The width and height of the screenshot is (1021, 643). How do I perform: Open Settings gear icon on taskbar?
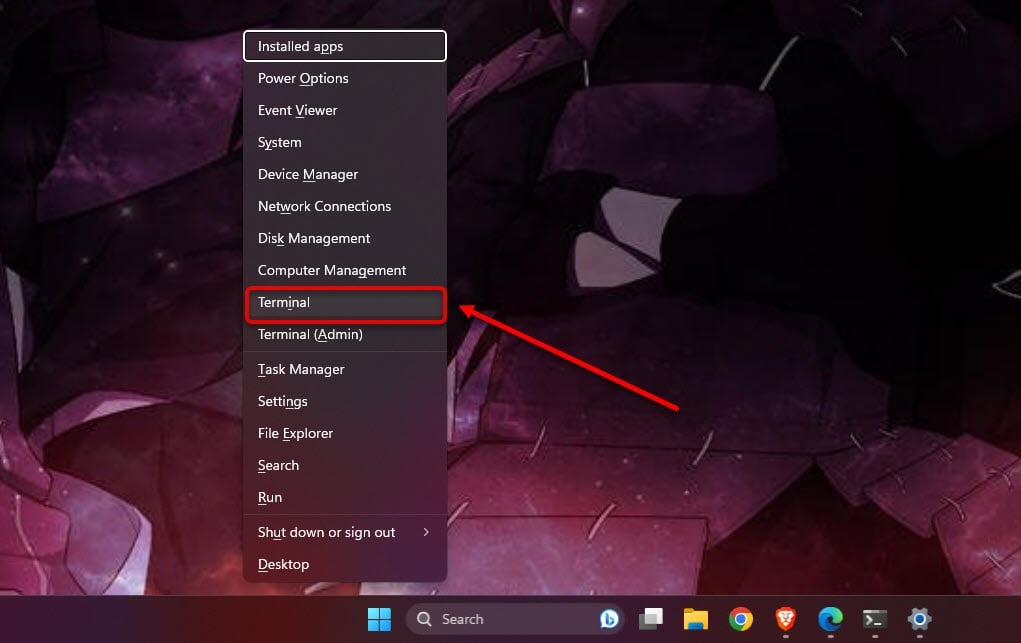coord(919,619)
